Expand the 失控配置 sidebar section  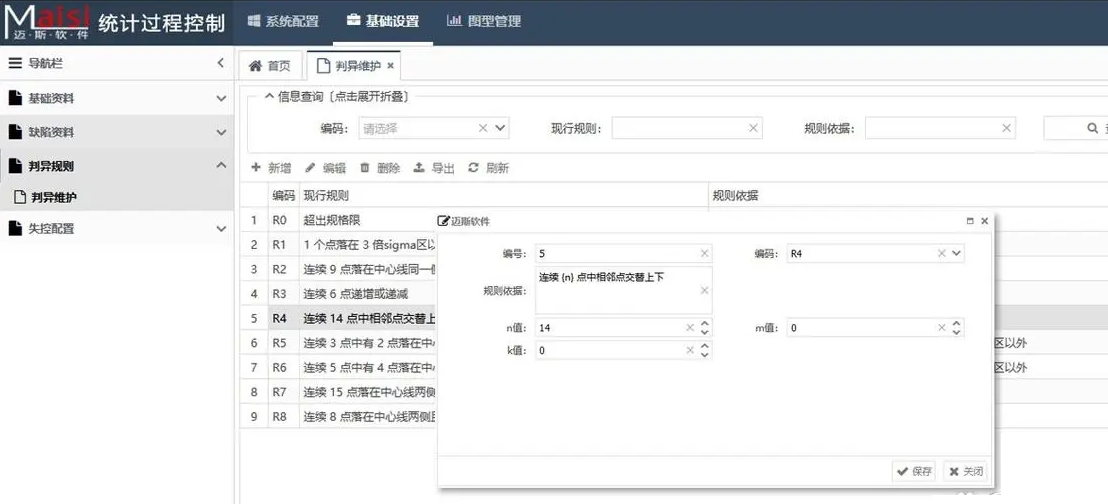point(117,228)
